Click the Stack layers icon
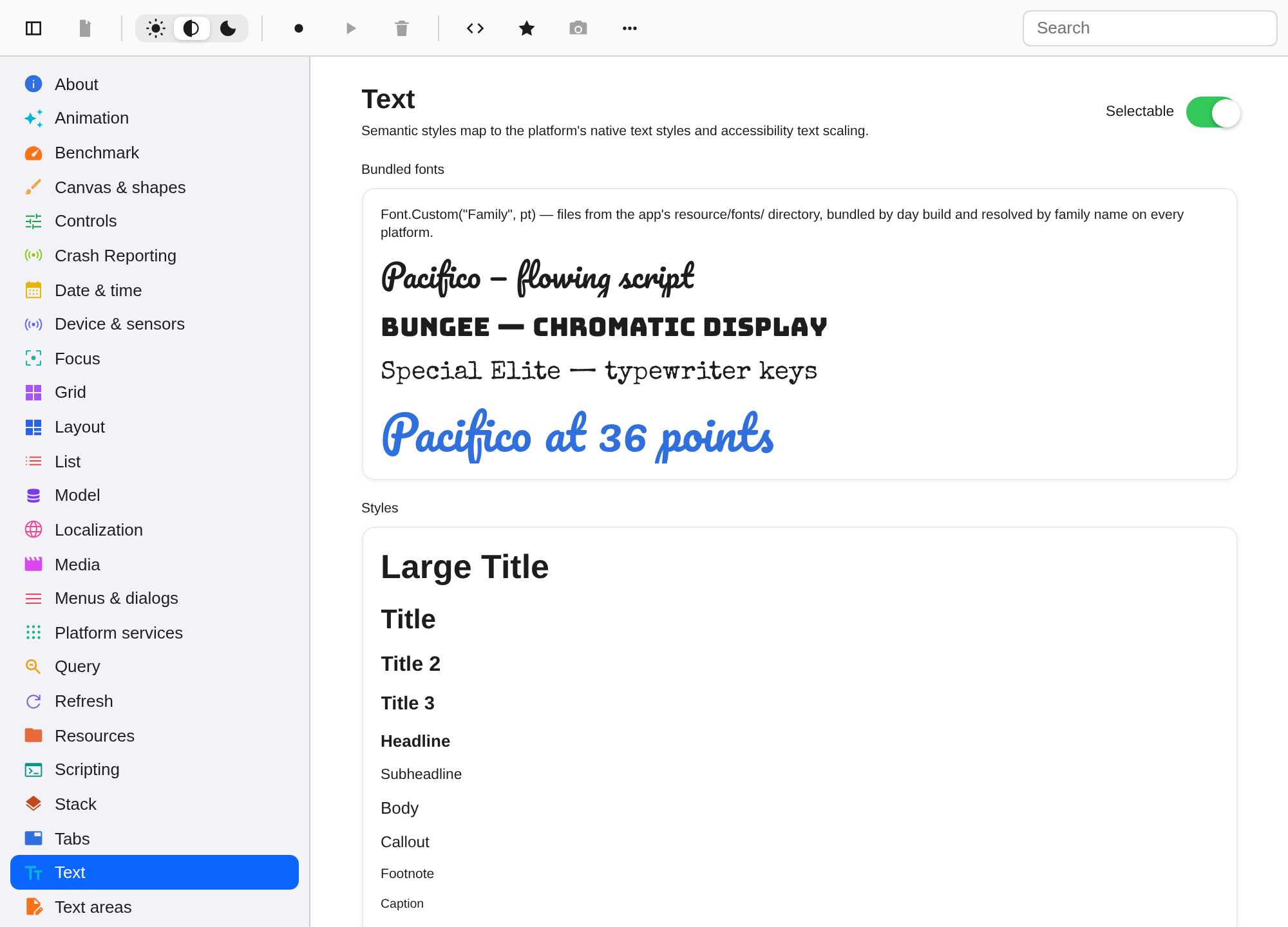 tap(33, 804)
